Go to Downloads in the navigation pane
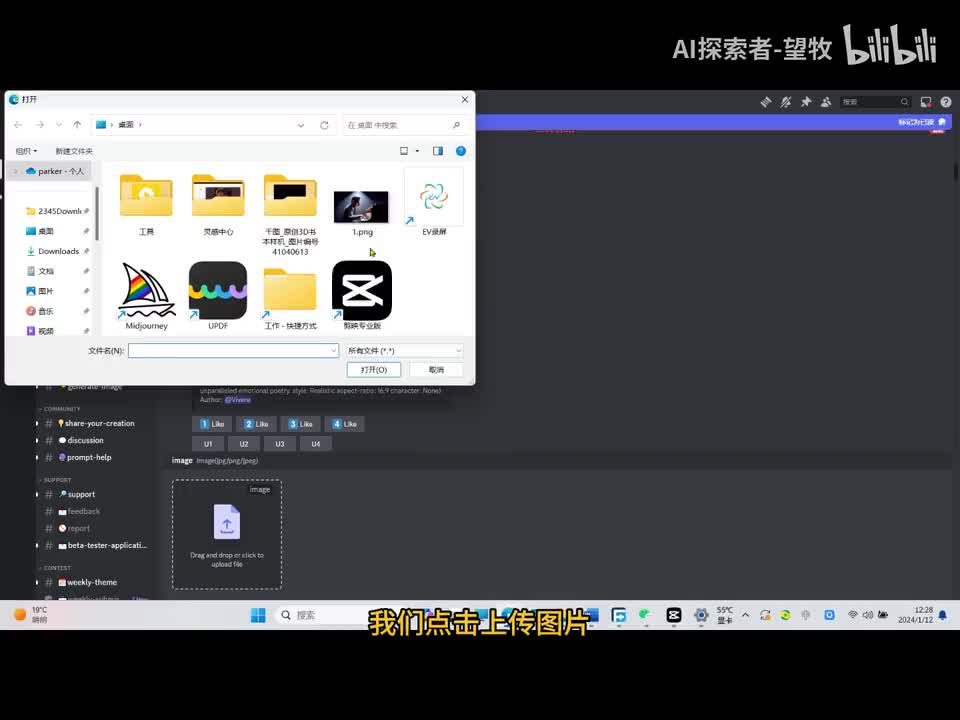 pyautogui.click(x=58, y=251)
